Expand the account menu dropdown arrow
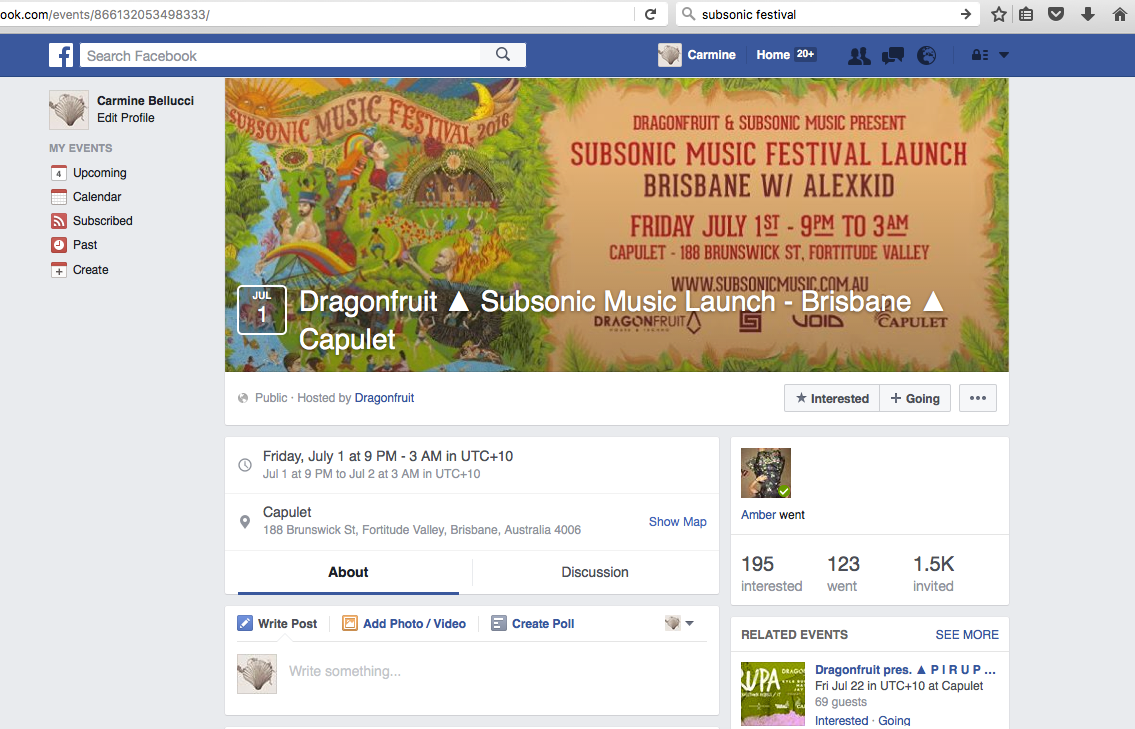Viewport: 1135px width, 729px height. (x=1004, y=55)
